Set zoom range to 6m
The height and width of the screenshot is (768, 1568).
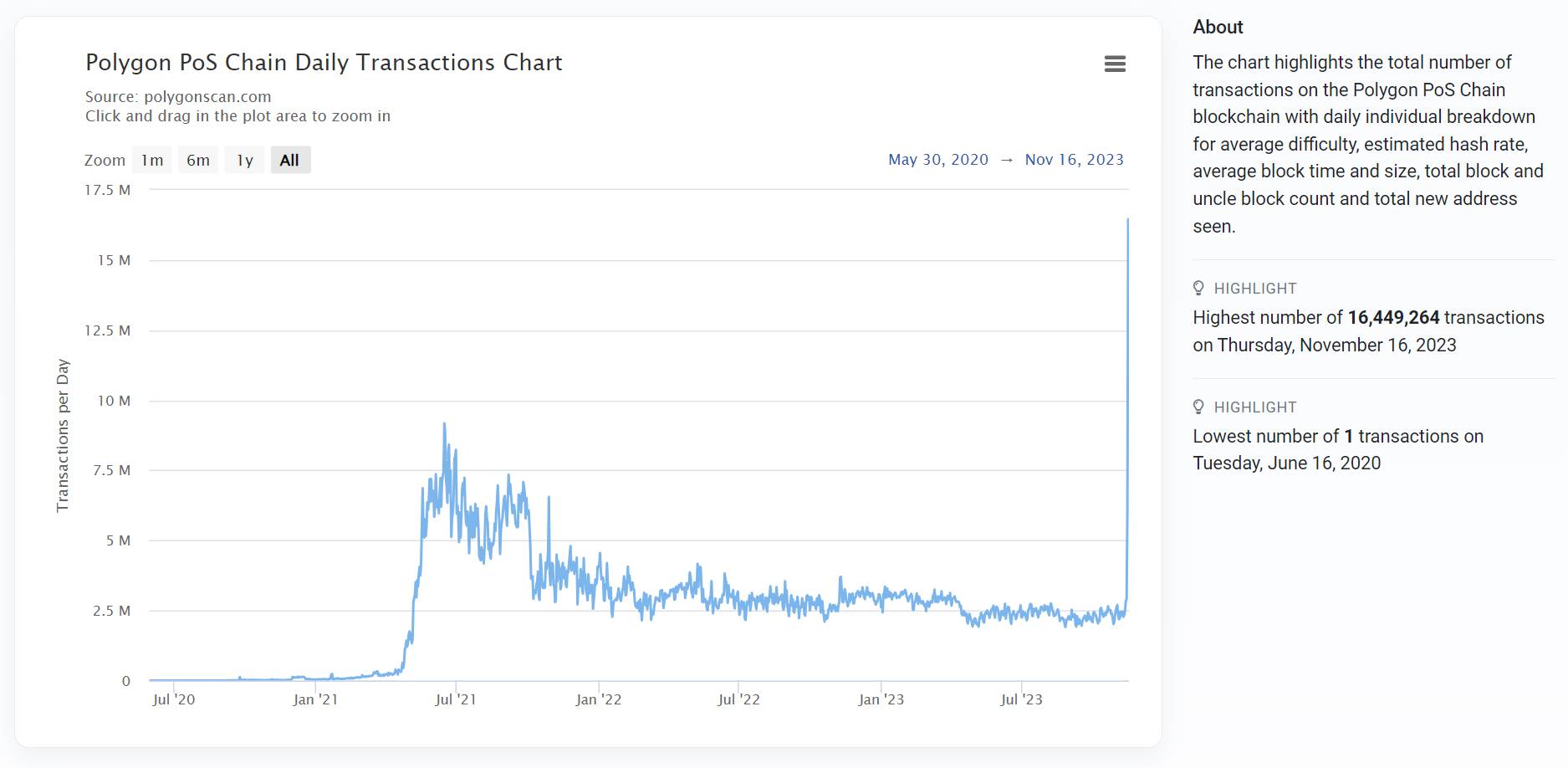[198, 160]
